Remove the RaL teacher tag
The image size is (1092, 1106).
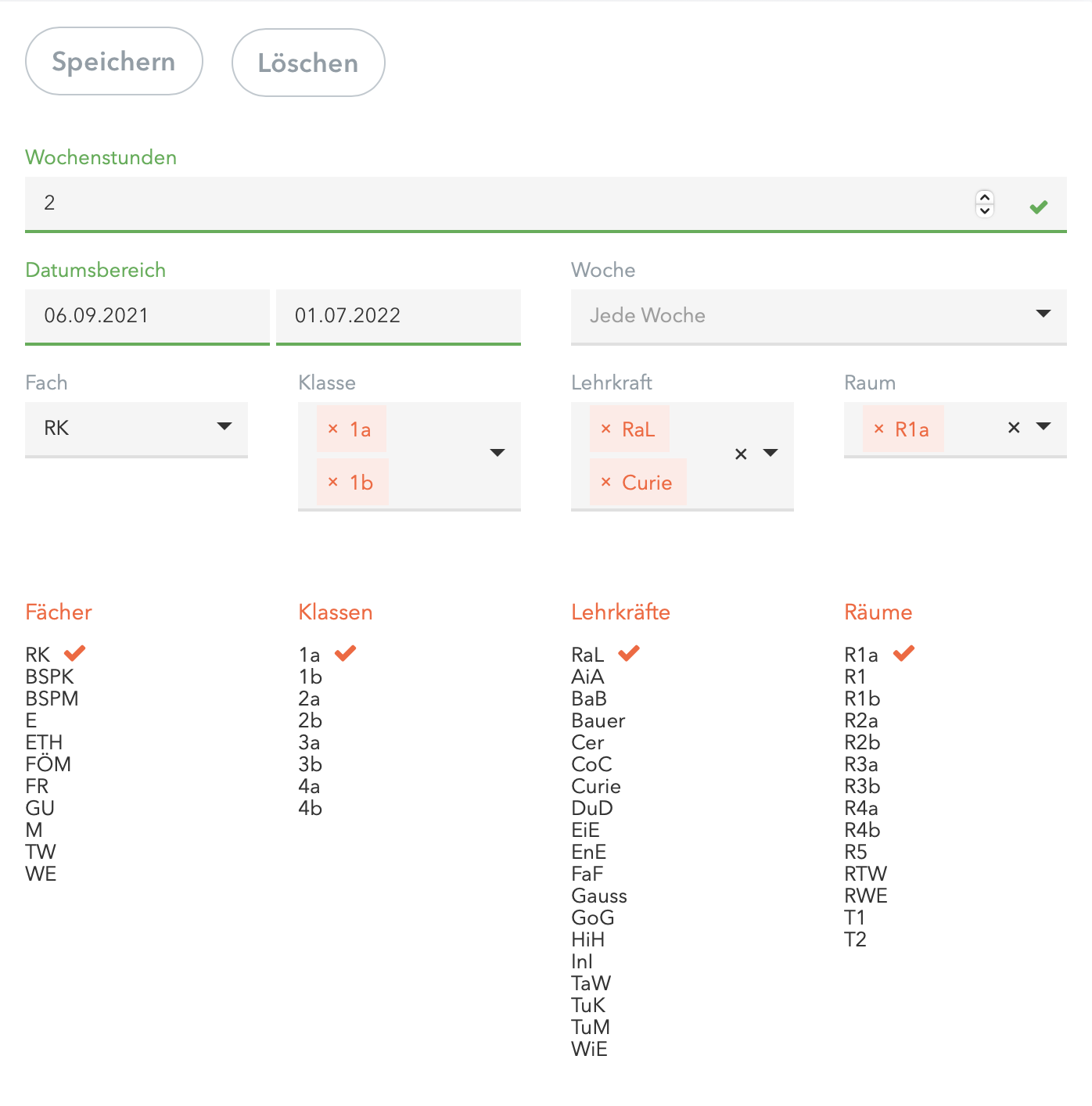coord(605,429)
